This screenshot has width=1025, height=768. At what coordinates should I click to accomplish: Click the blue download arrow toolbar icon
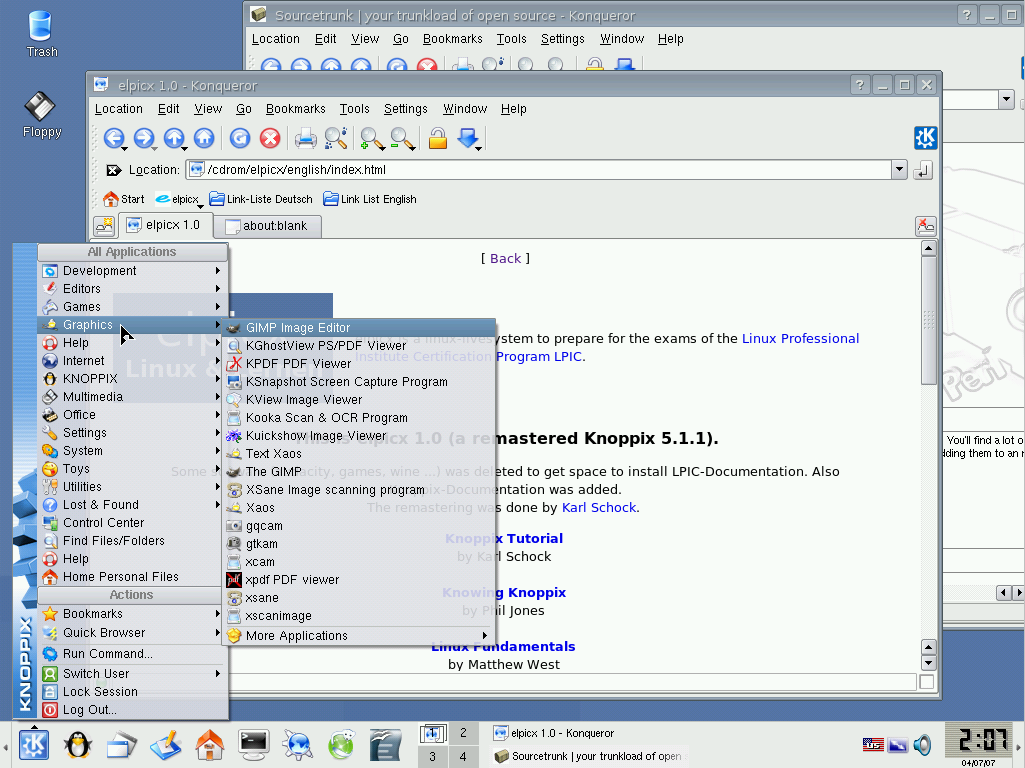coord(469,138)
